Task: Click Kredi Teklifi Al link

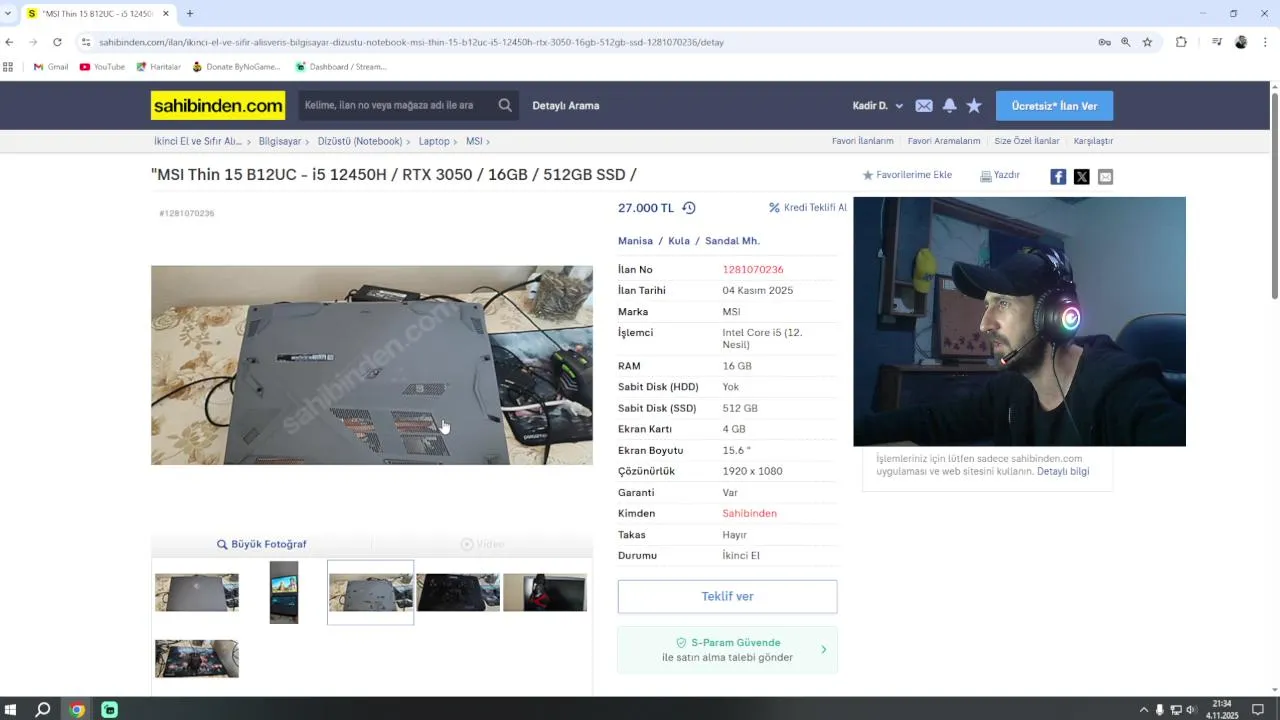Action: pos(807,208)
